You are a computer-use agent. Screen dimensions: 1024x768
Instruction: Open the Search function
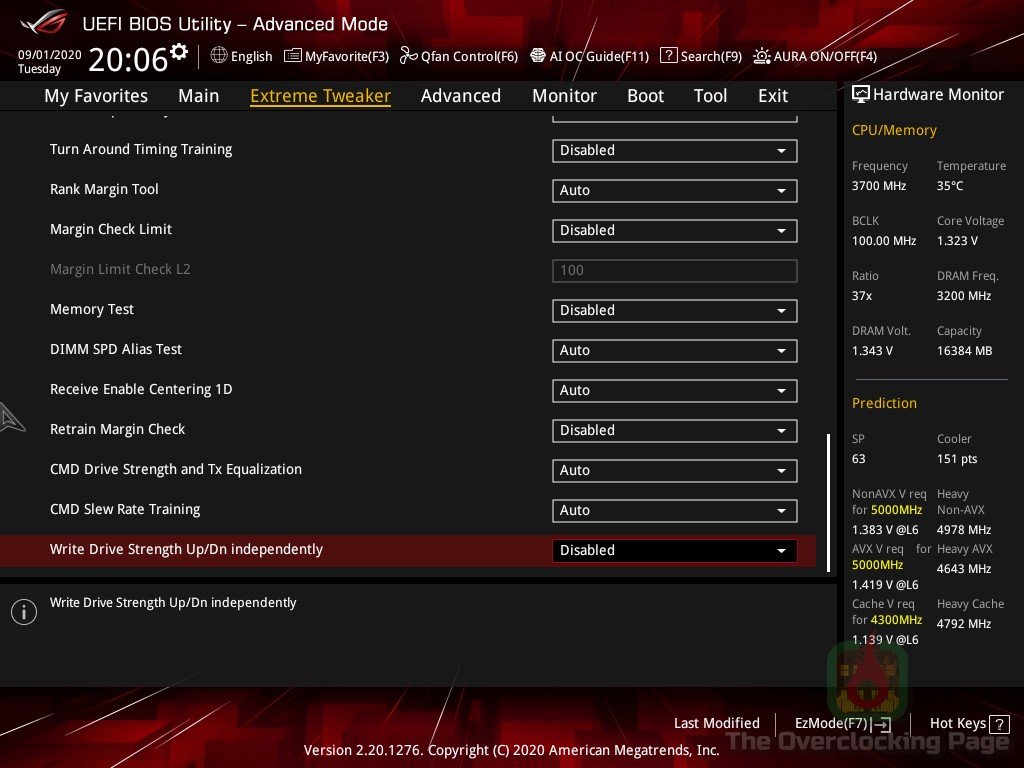point(701,56)
